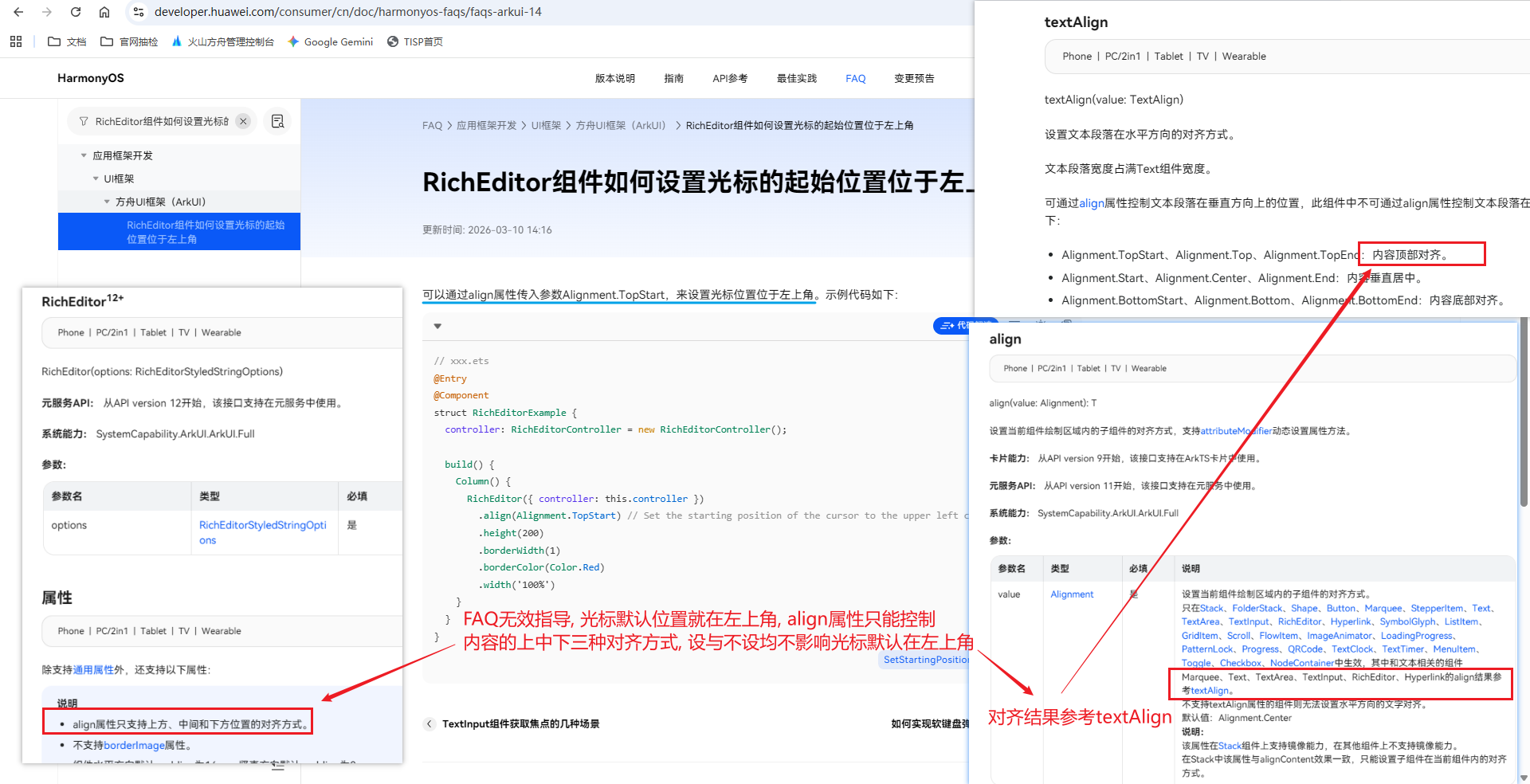Open the SetStartingPosition link below the code
1530x784 pixels.
coord(926,660)
